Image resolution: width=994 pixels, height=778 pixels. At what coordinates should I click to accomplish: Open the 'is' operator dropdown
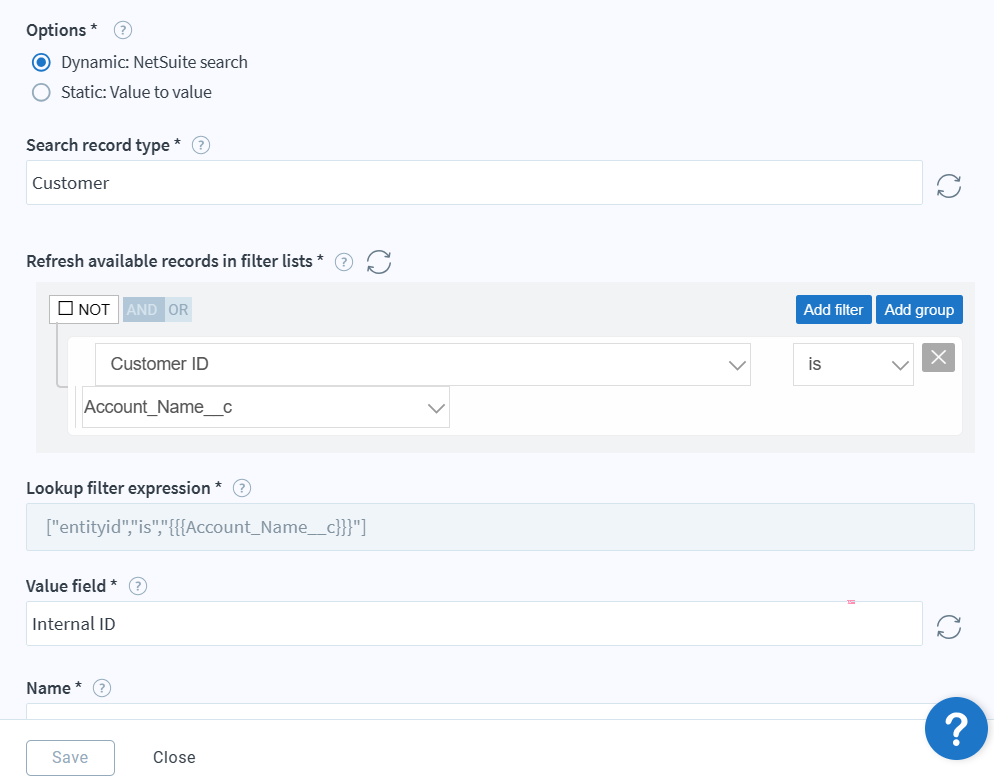coord(853,364)
